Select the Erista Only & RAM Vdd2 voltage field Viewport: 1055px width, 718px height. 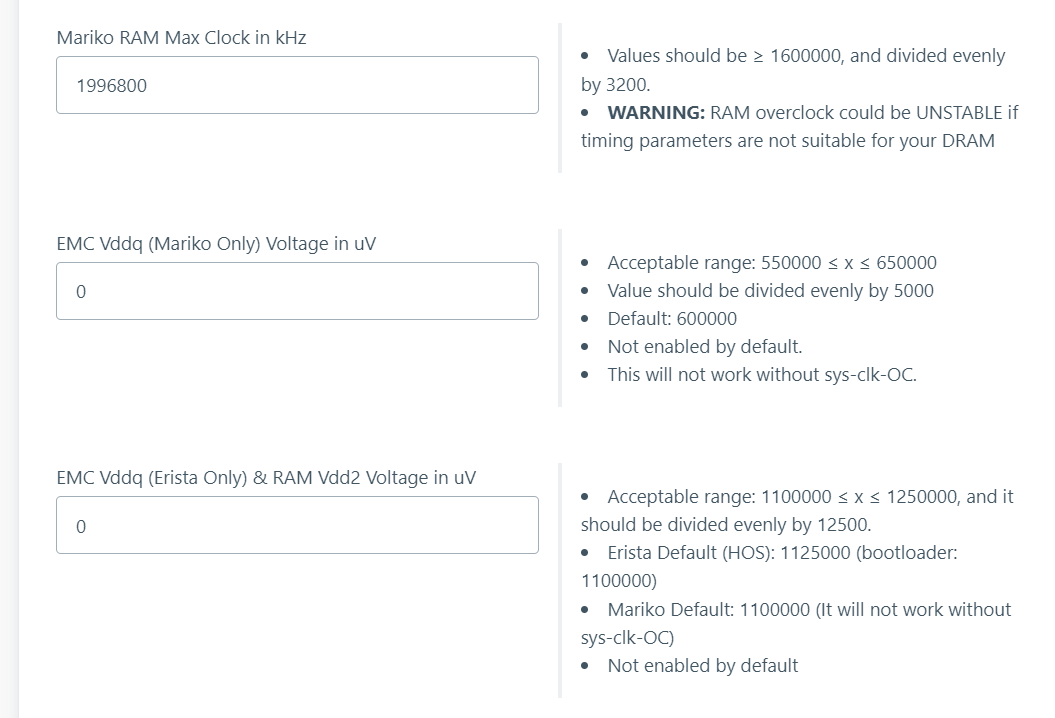[297, 525]
